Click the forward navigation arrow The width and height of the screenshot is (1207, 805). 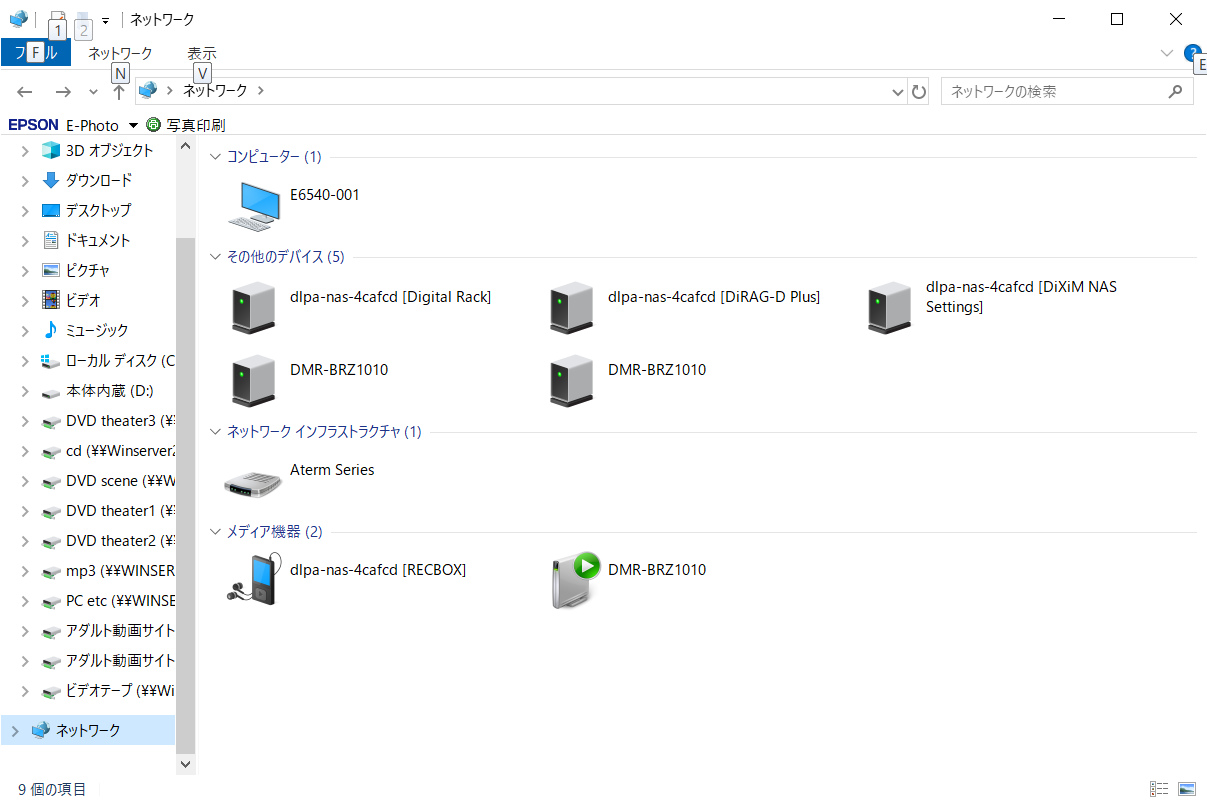pyautogui.click(x=63, y=91)
